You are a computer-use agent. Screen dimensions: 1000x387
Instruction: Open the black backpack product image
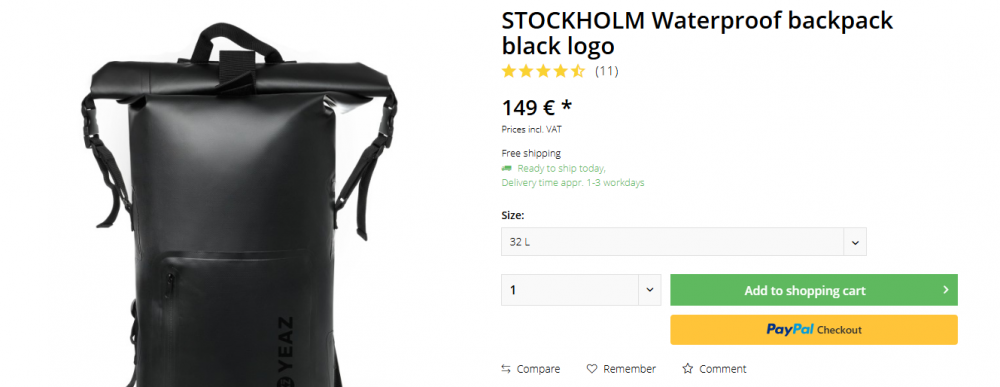click(x=239, y=205)
